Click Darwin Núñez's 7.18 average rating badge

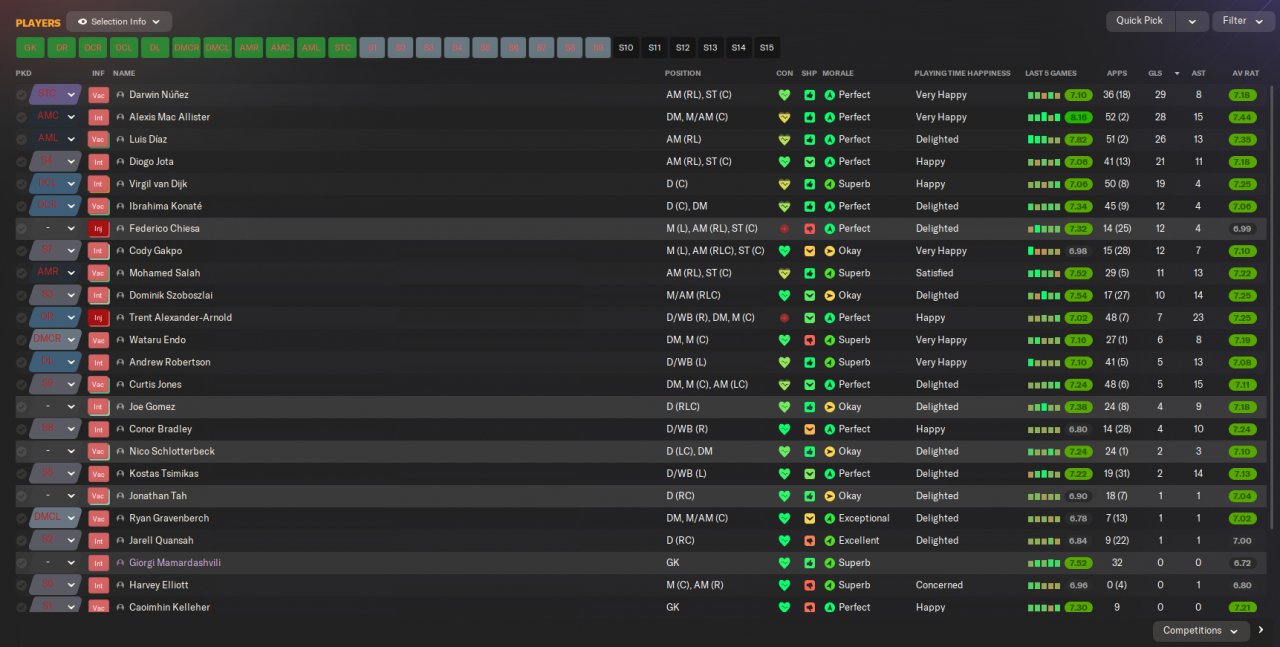1243,95
